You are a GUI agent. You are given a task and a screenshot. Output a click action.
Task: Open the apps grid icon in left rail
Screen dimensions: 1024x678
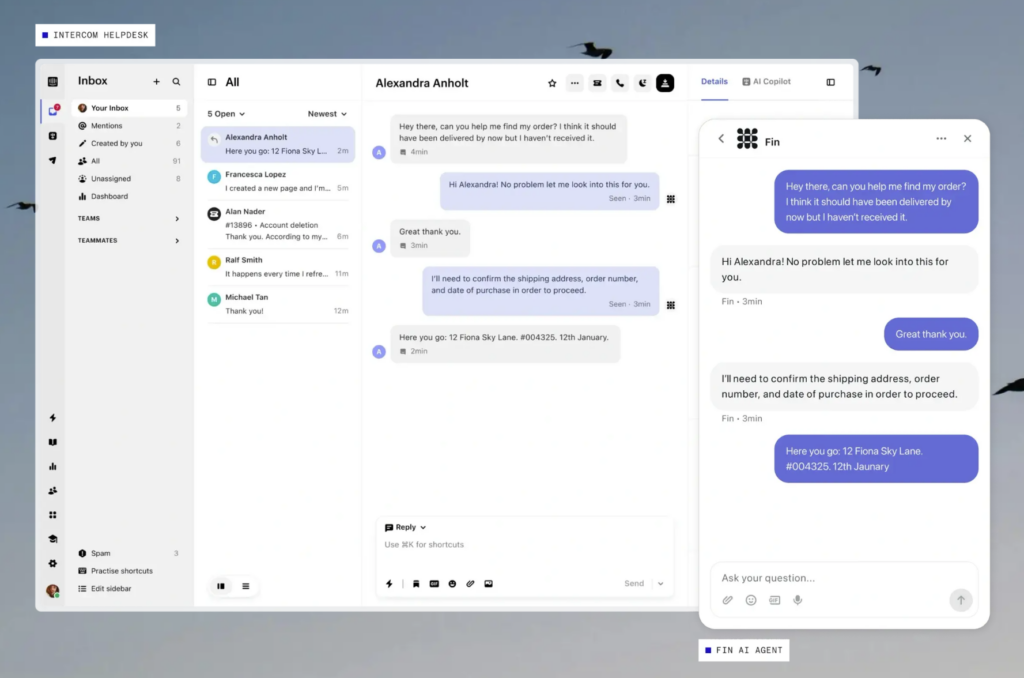coord(53,515)
